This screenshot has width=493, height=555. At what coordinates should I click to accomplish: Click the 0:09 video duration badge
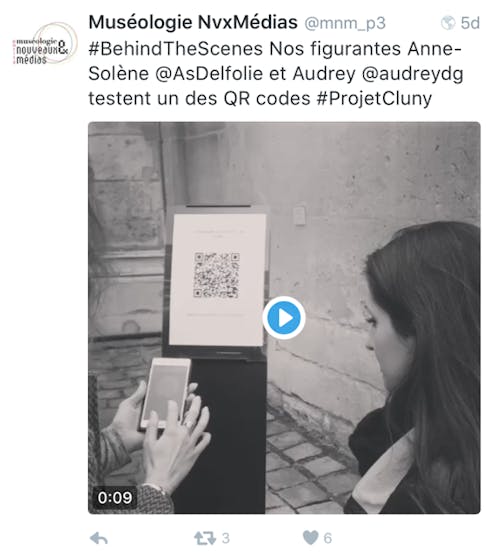pos(115,498)
